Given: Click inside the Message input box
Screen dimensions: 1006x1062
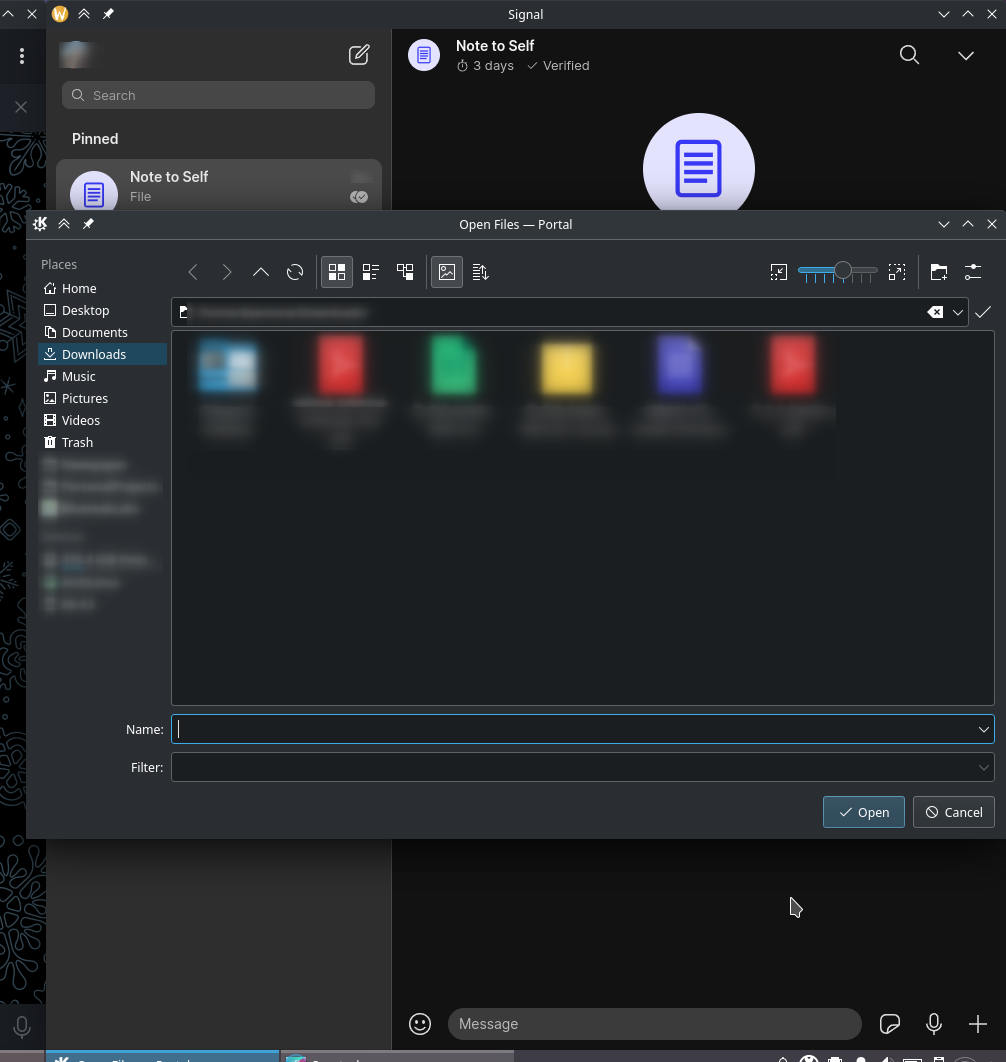Looking at the screenshot, I should (655, 1024).
